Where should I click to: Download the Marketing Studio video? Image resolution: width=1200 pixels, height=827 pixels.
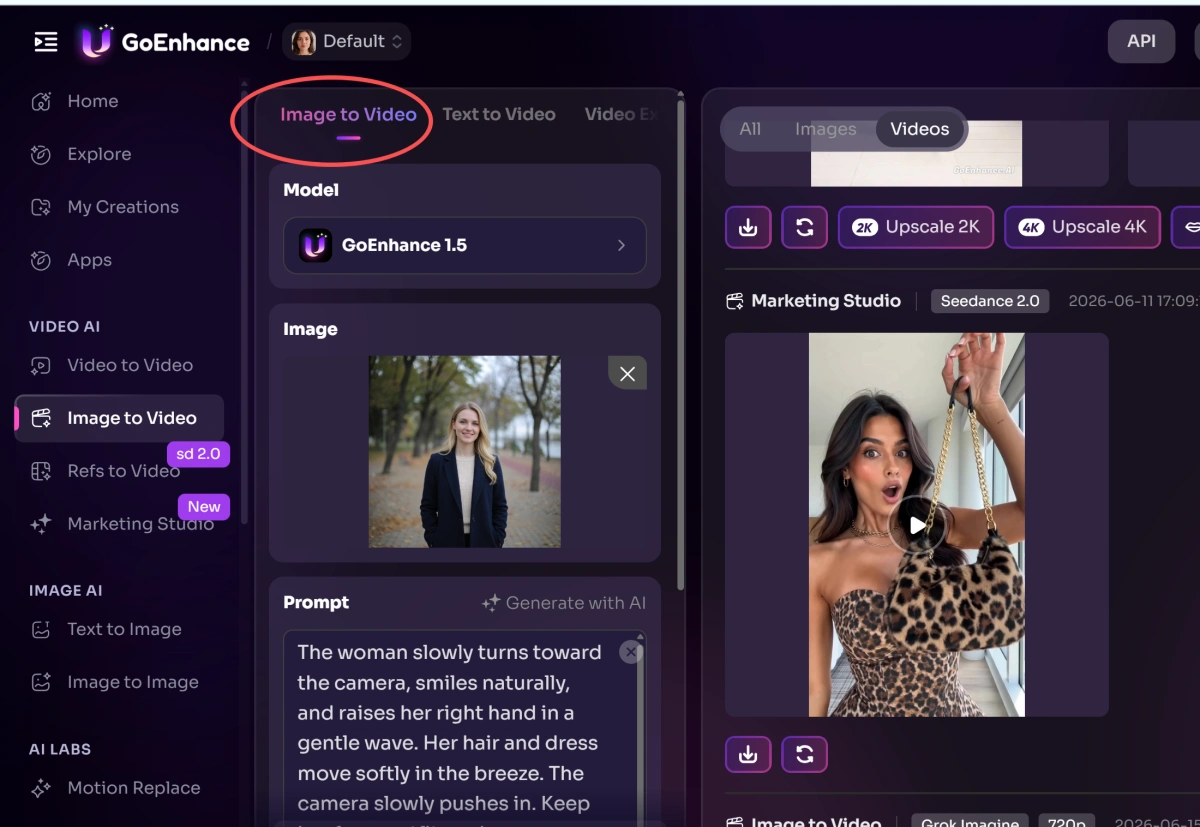tap(748, 755)
